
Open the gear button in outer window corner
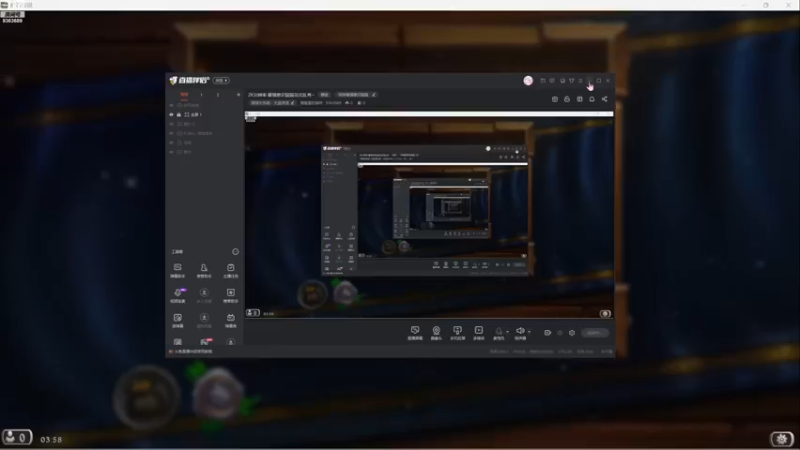[782, 439]
